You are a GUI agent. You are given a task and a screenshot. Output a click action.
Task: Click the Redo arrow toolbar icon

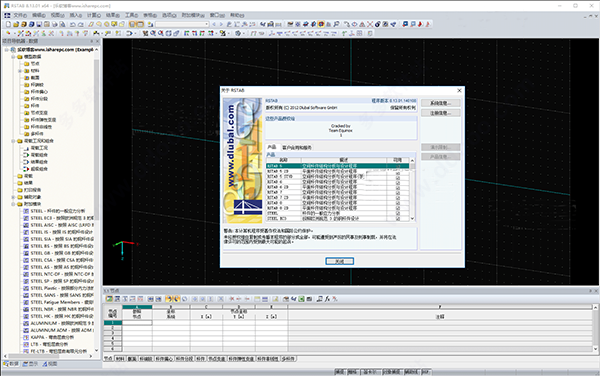click(80, 24)
